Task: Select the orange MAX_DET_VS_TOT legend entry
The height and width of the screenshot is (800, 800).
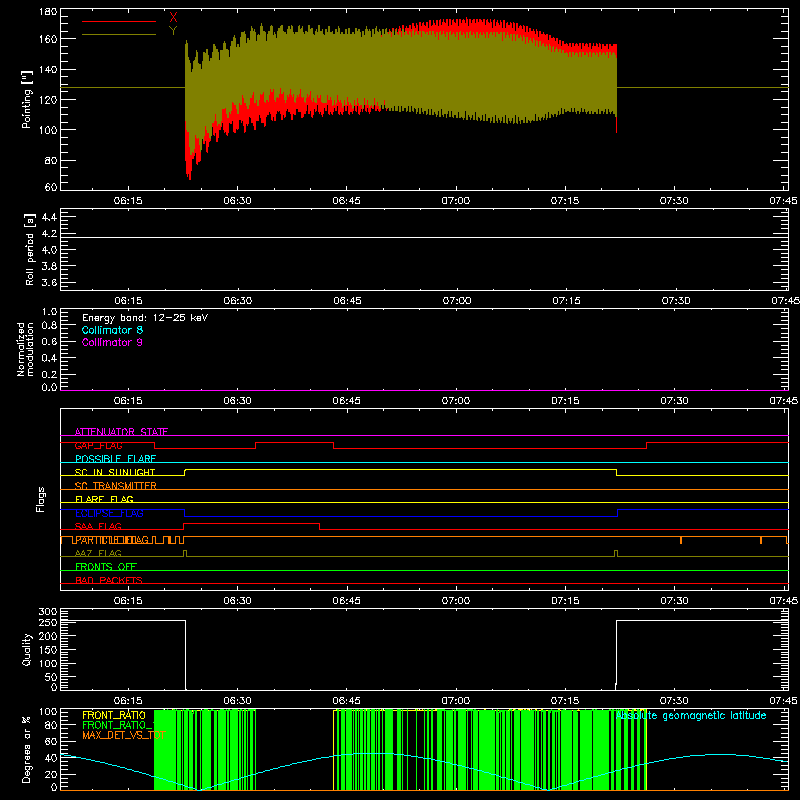Action: [124, 735]
